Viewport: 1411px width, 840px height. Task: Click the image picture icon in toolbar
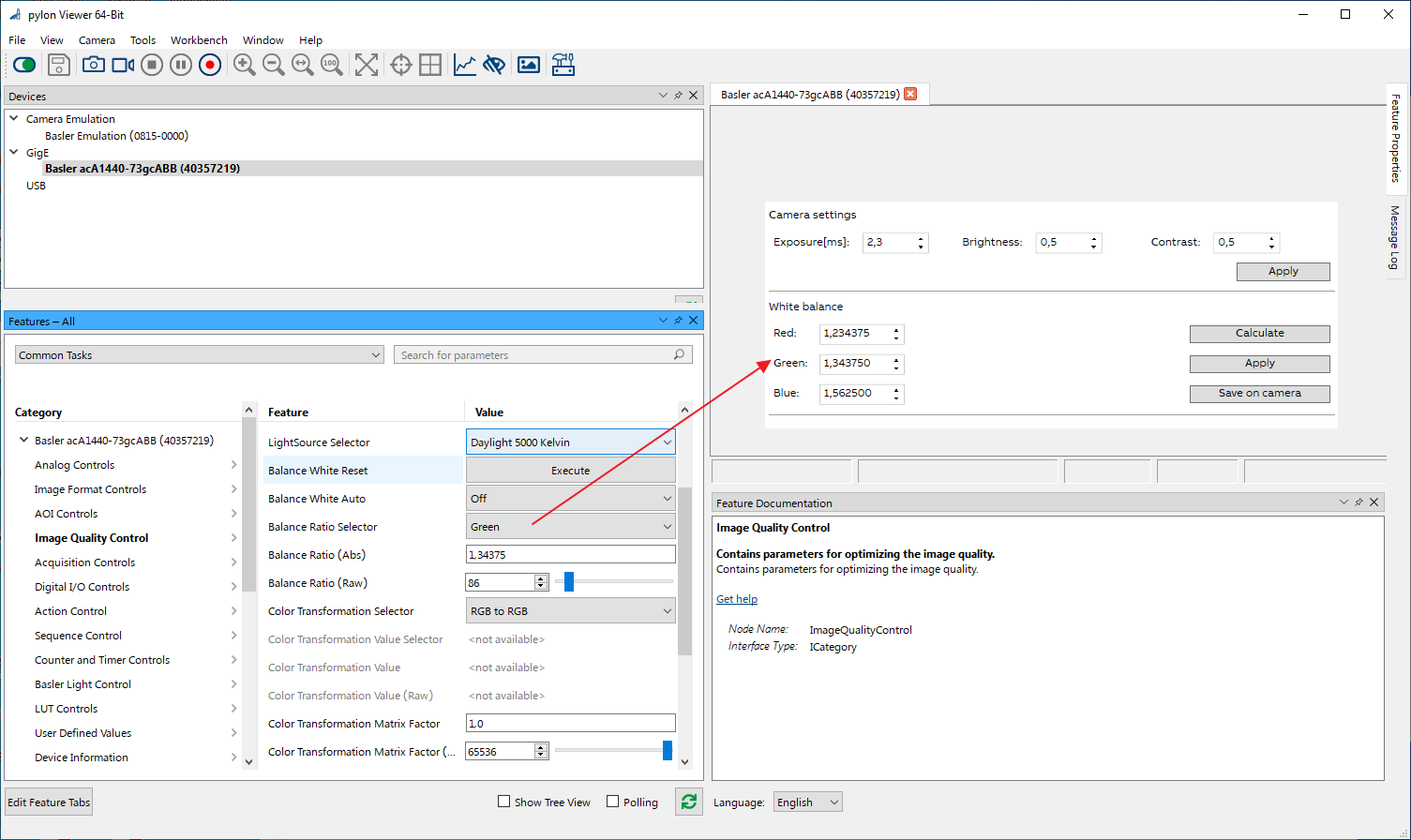click(x=529, y=65)
